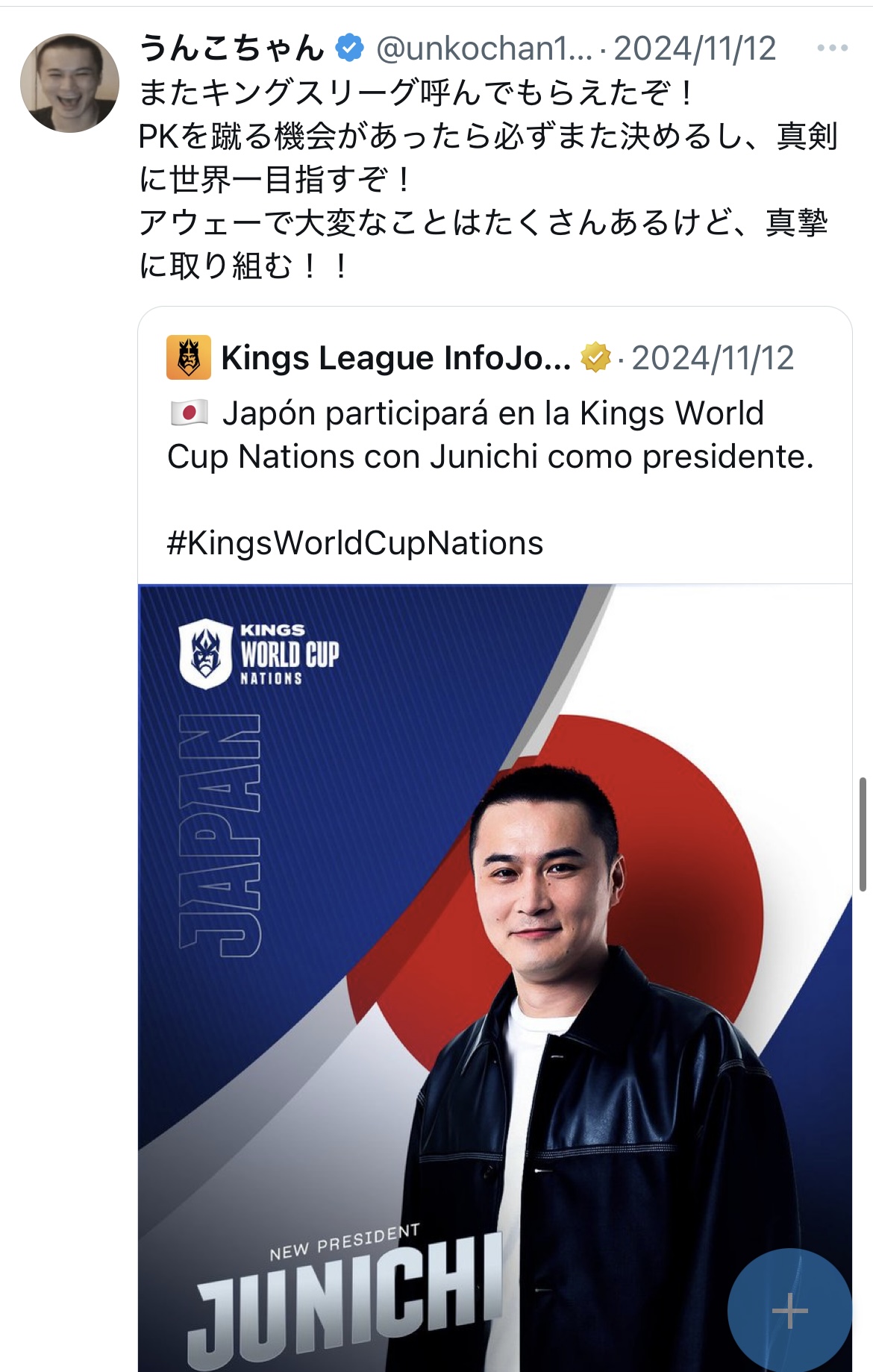Tap the blue verified badge beside うんこちゃん
Image resolution: width=873 pixels, height=1372 pixels.
pos(349,48)
